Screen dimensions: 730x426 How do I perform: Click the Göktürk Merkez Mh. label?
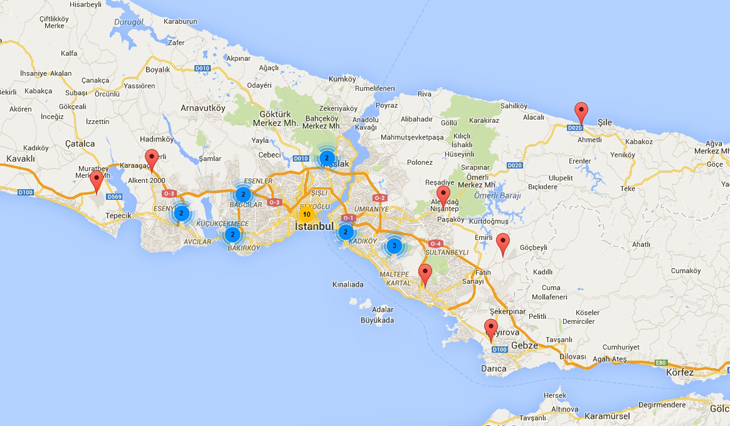click(x=275, y=118)
